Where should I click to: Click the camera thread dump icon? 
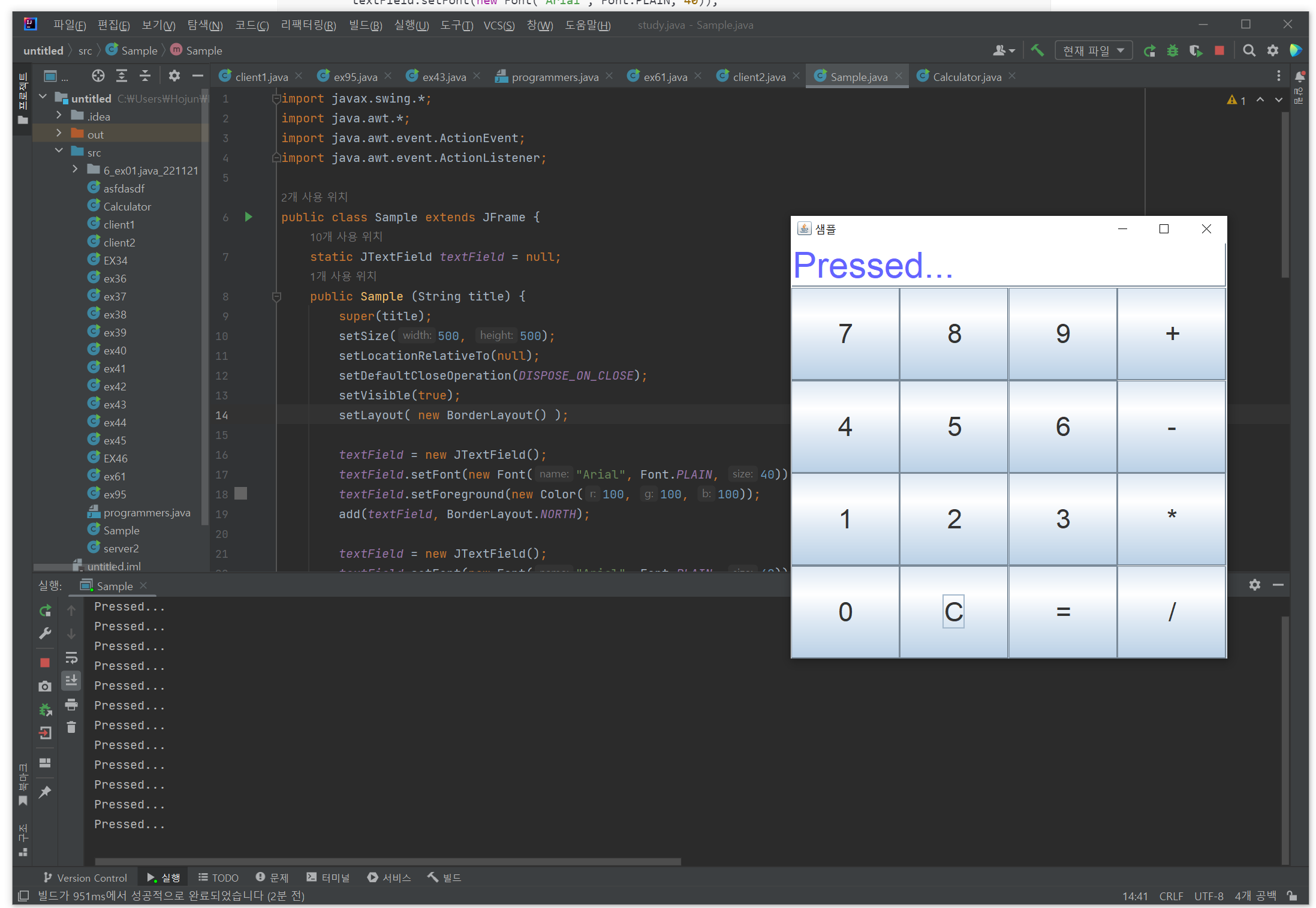tap(45, 685)
